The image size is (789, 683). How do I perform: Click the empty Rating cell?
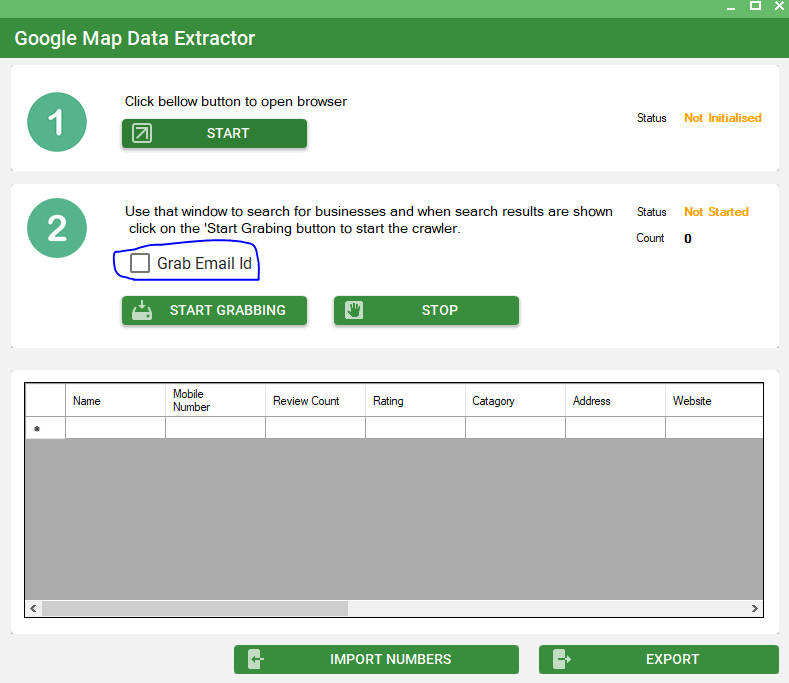416,428
